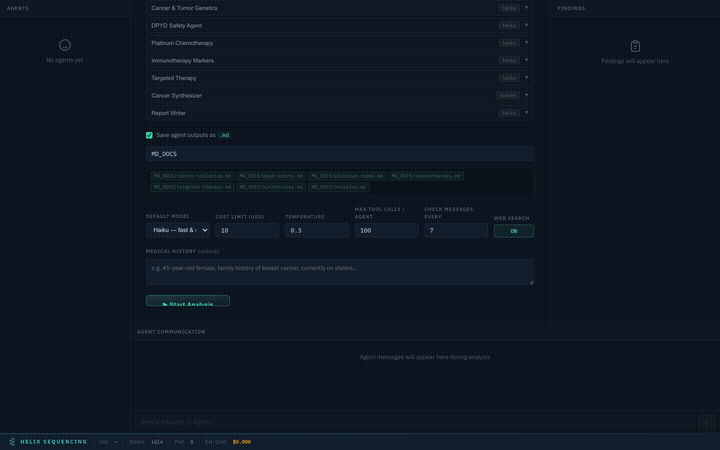Click the Cancer Synthesizer label

point(176,96)
